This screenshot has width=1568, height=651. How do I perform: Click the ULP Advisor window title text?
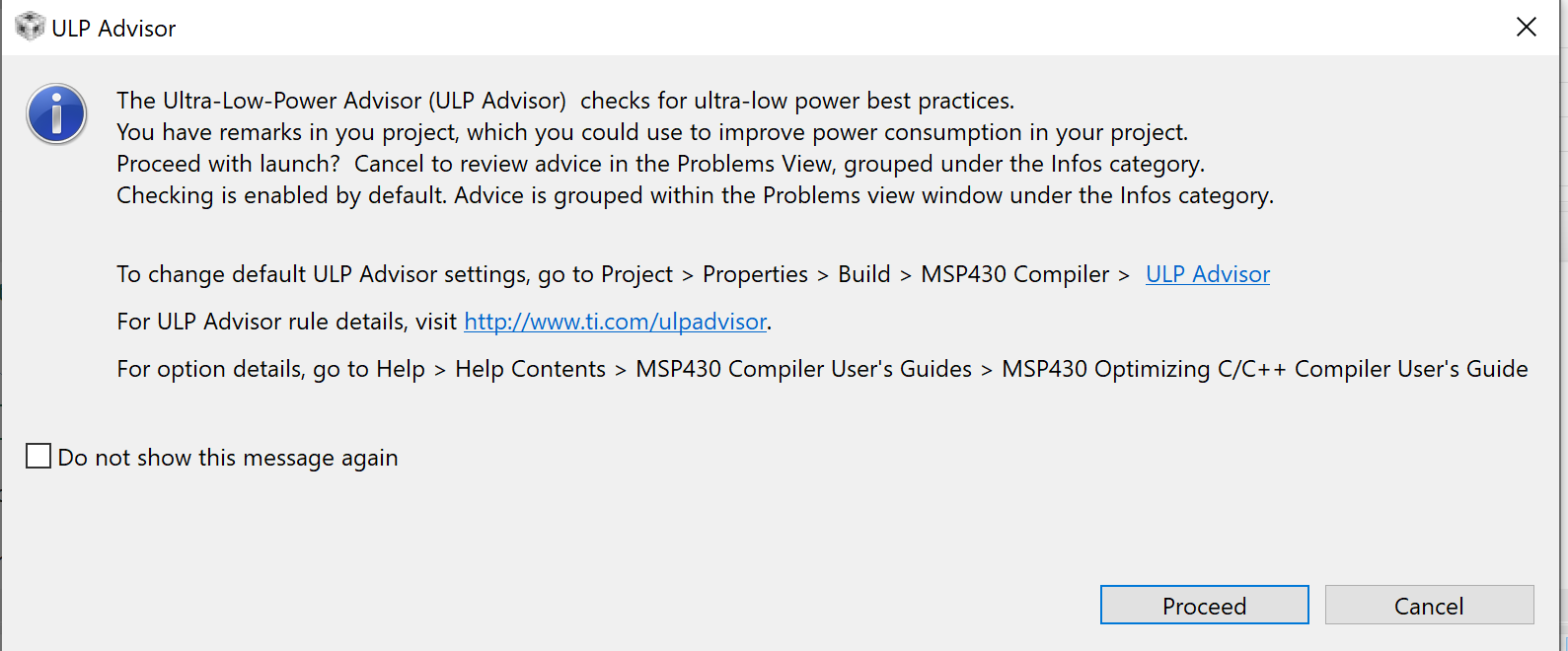pyautogui.click(x=113, y=29)
